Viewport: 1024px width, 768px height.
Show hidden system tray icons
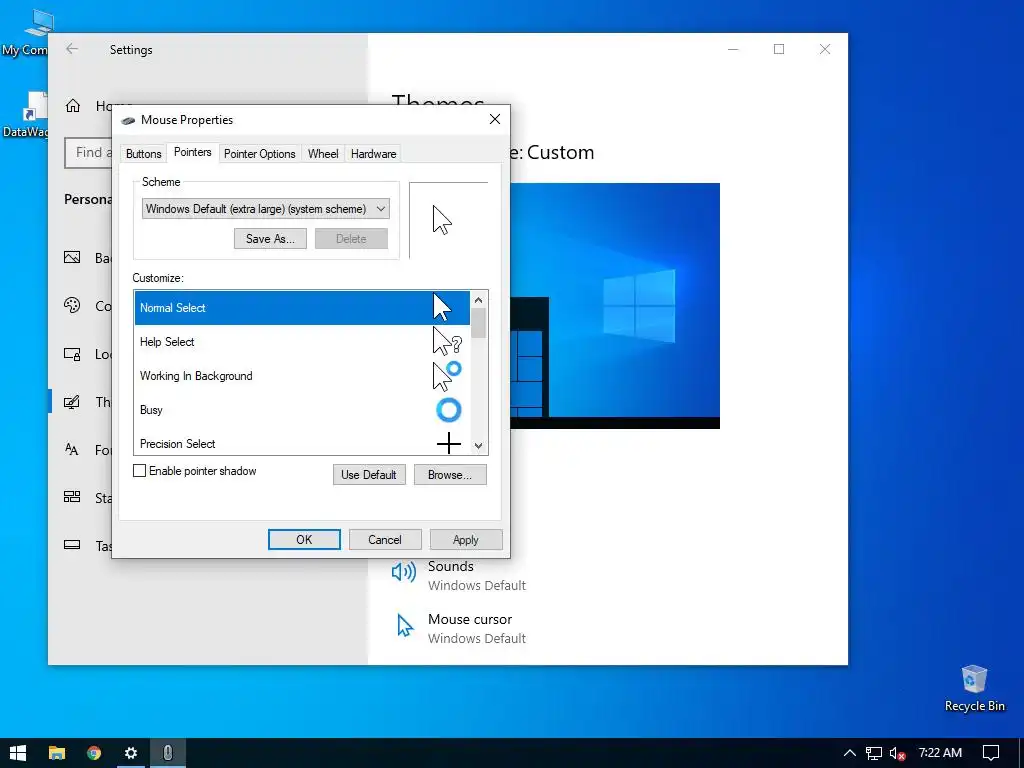tap(850, 753)
